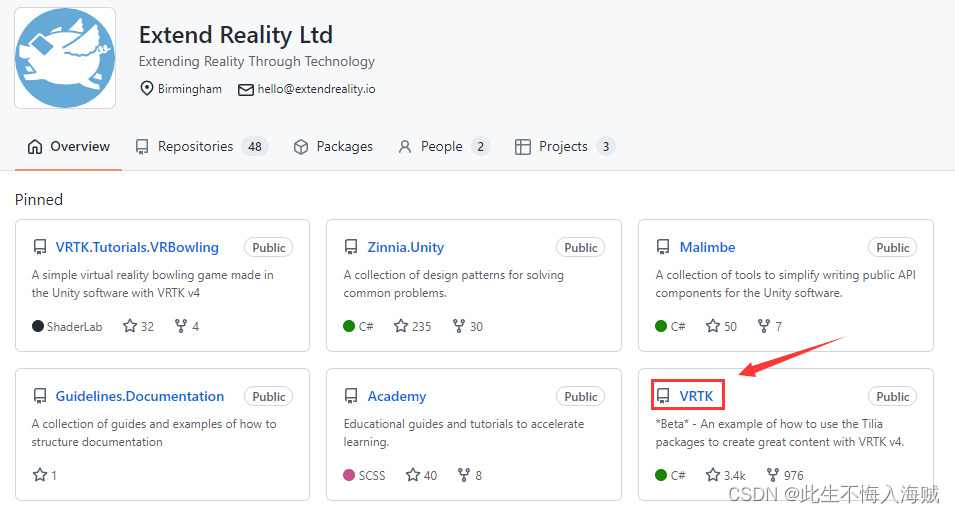Click the Public badge on VRTK.Tutorials.VRBowling card
The image size is (955, 514).
[x=269, y=248]
